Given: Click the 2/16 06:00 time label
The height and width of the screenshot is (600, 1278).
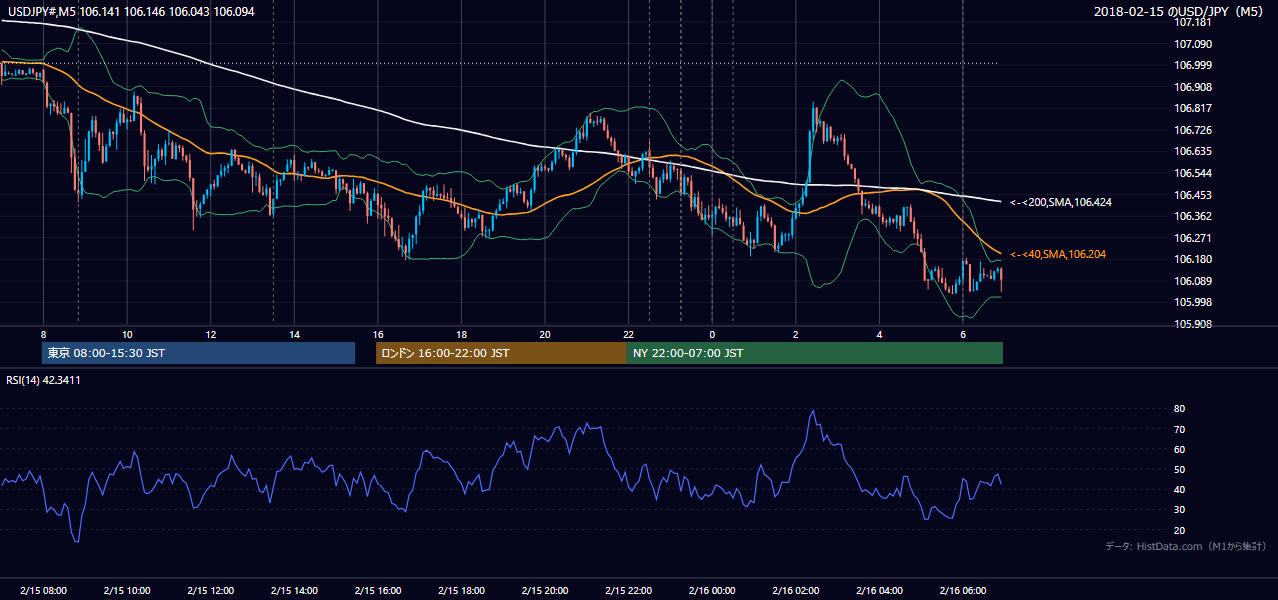Looking at the screenshot, I should pyautogui.click(x=963, y=591).
